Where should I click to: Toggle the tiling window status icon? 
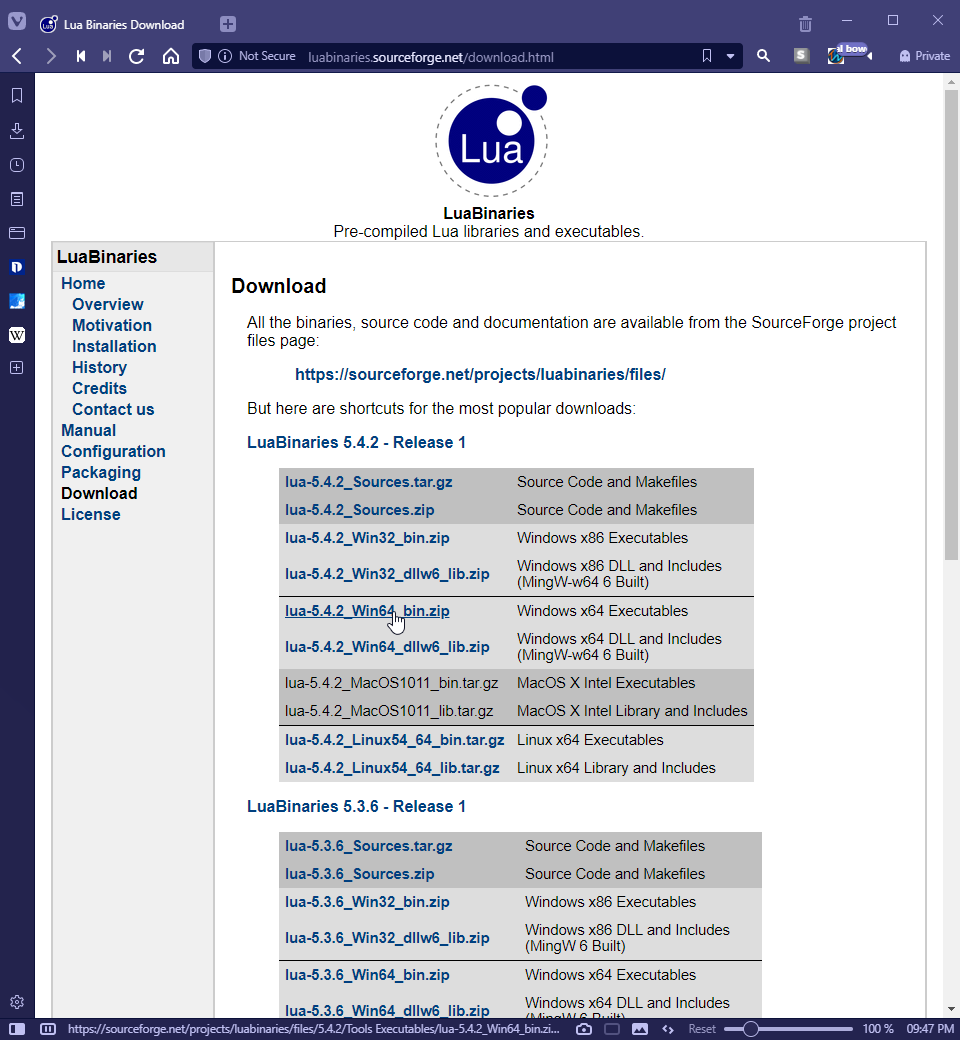[x=612, y=1029]
